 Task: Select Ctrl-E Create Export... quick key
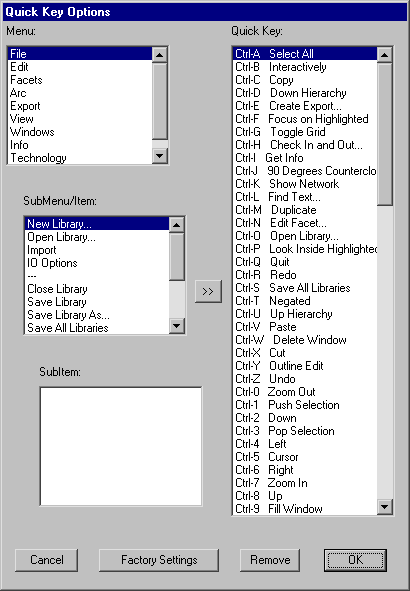coord(305,106)
